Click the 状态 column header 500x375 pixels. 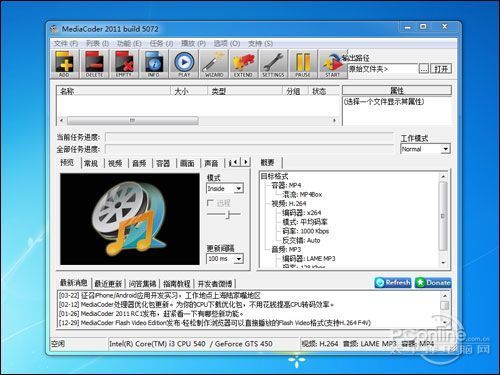[x=323, y=91]
